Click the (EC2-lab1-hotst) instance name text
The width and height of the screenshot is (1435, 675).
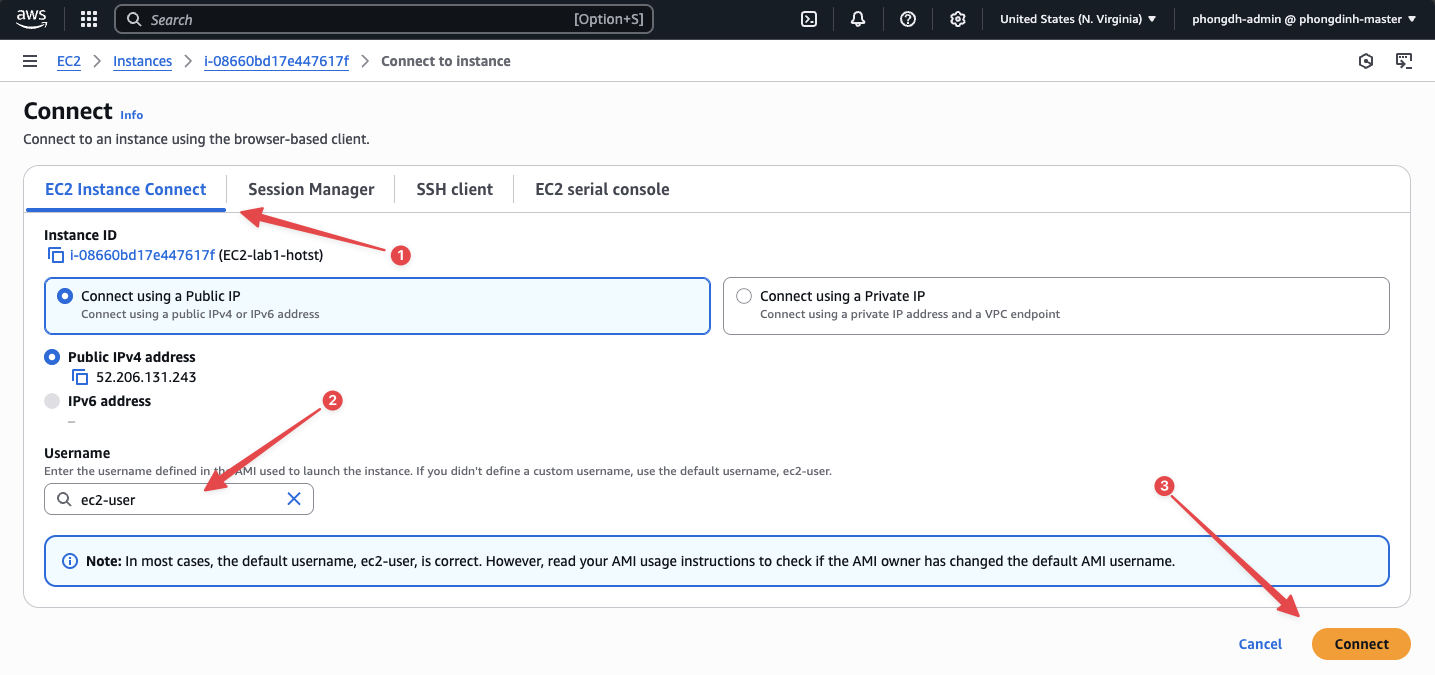pos(271,255)
